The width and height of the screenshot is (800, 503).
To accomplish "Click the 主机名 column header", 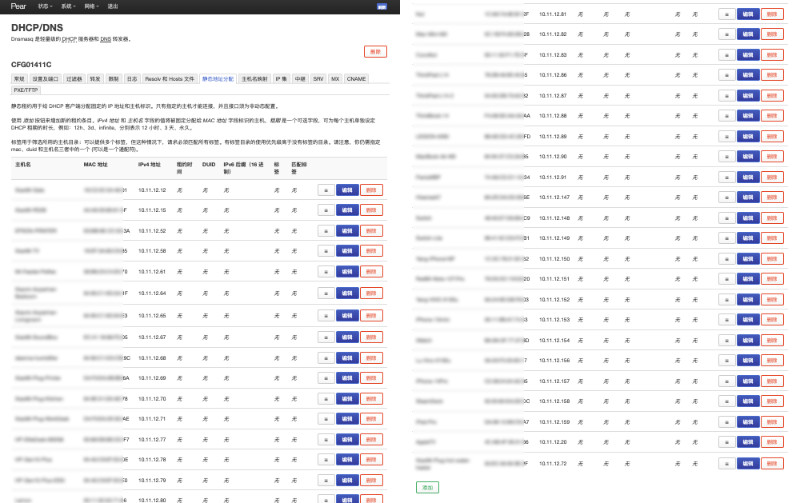I will coord(23,165).
